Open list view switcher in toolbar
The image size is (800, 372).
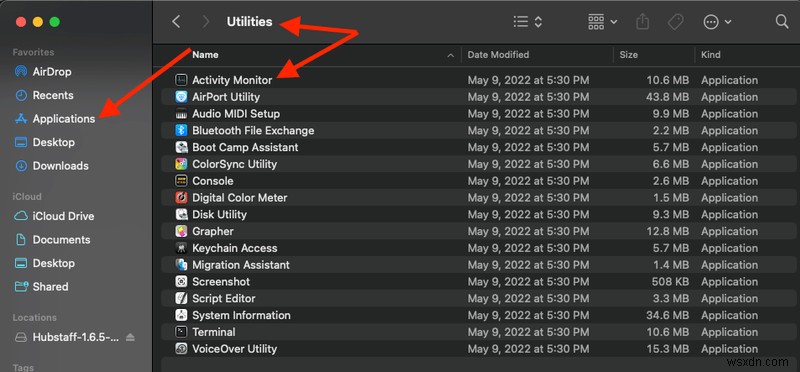click(528, 21)
